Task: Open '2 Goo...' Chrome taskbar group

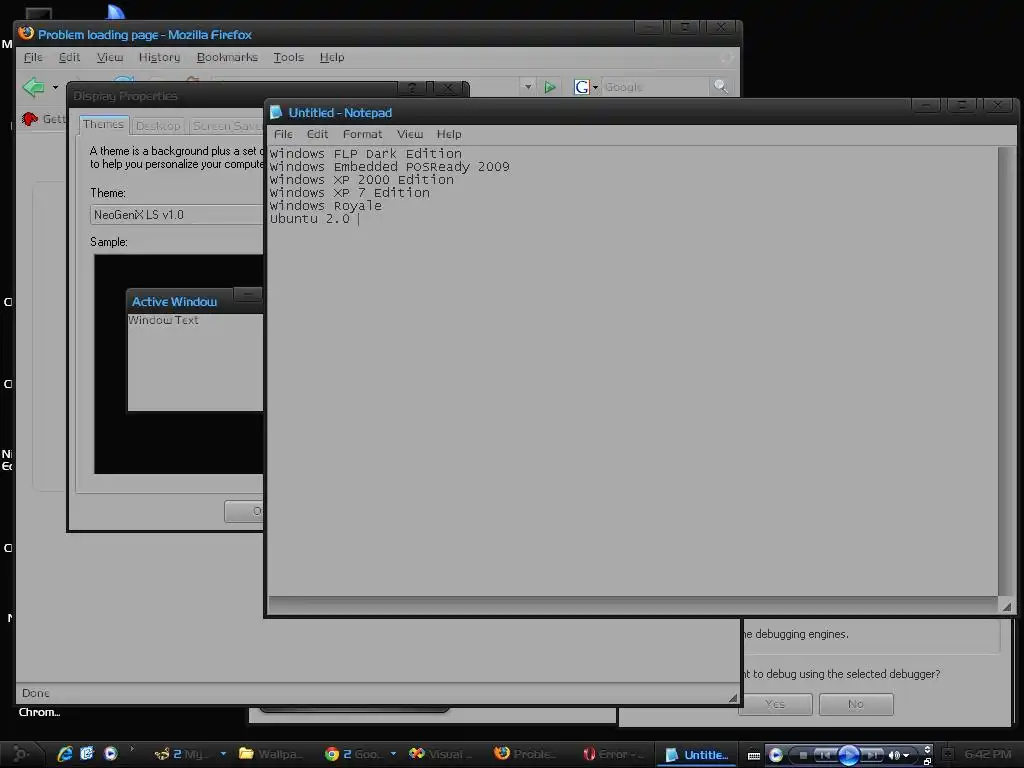Action: pyautogui.click(x=353, y=754)
